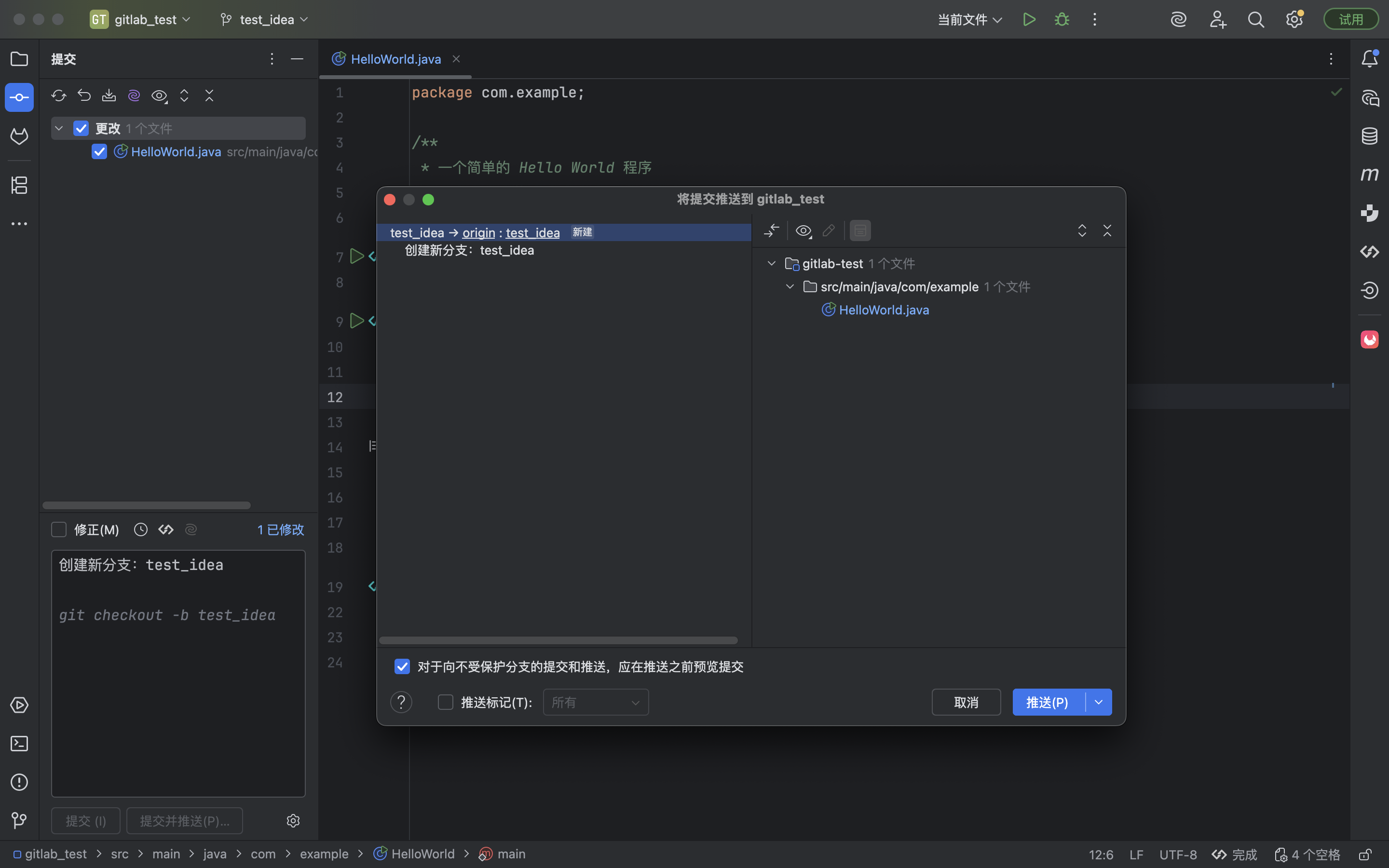
Task: Select the HelloWorld.java editor tab
Action: point(395,59)
